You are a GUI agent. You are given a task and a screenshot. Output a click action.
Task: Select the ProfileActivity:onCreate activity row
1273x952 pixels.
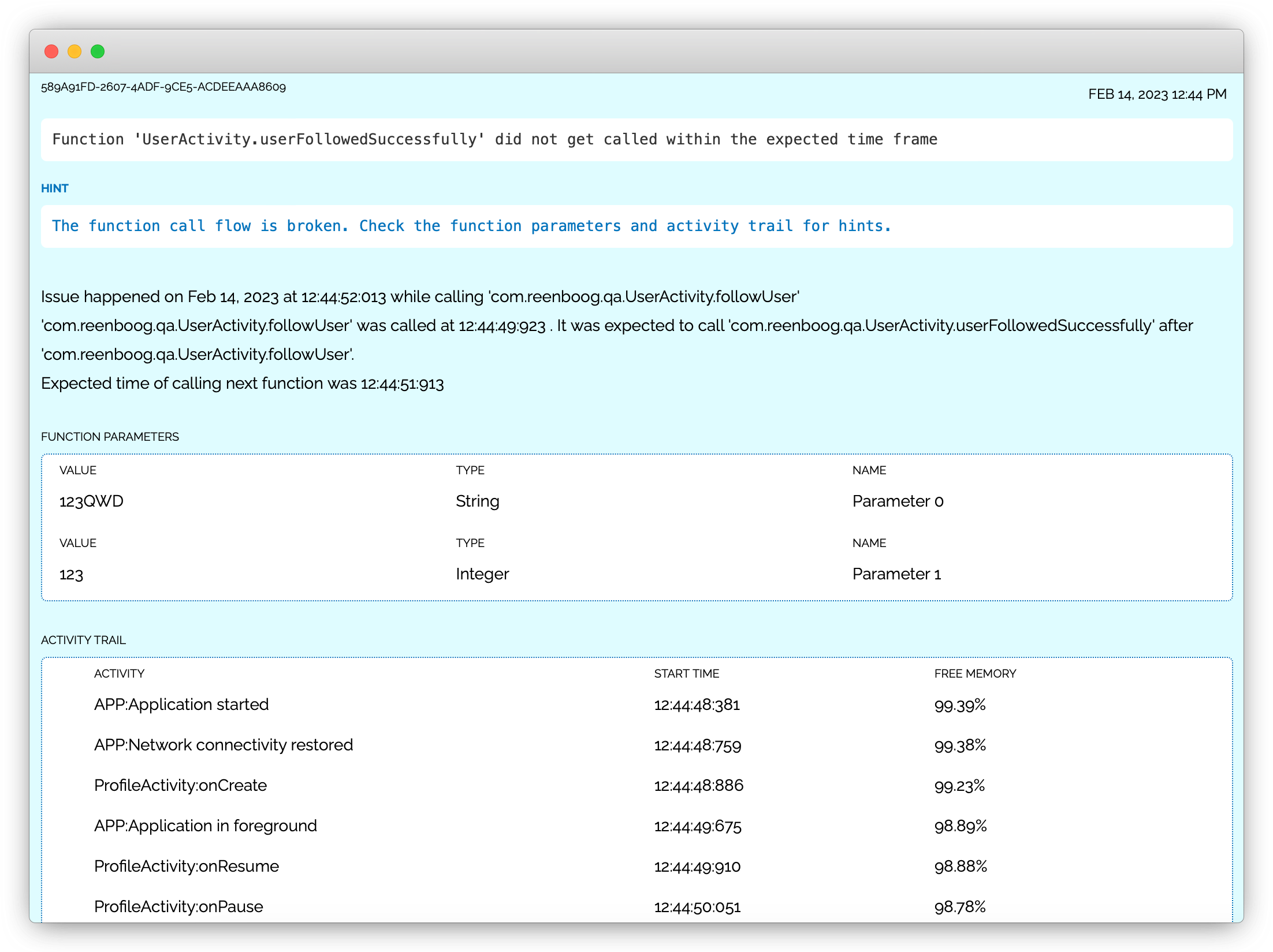click(x=180, y=785)
